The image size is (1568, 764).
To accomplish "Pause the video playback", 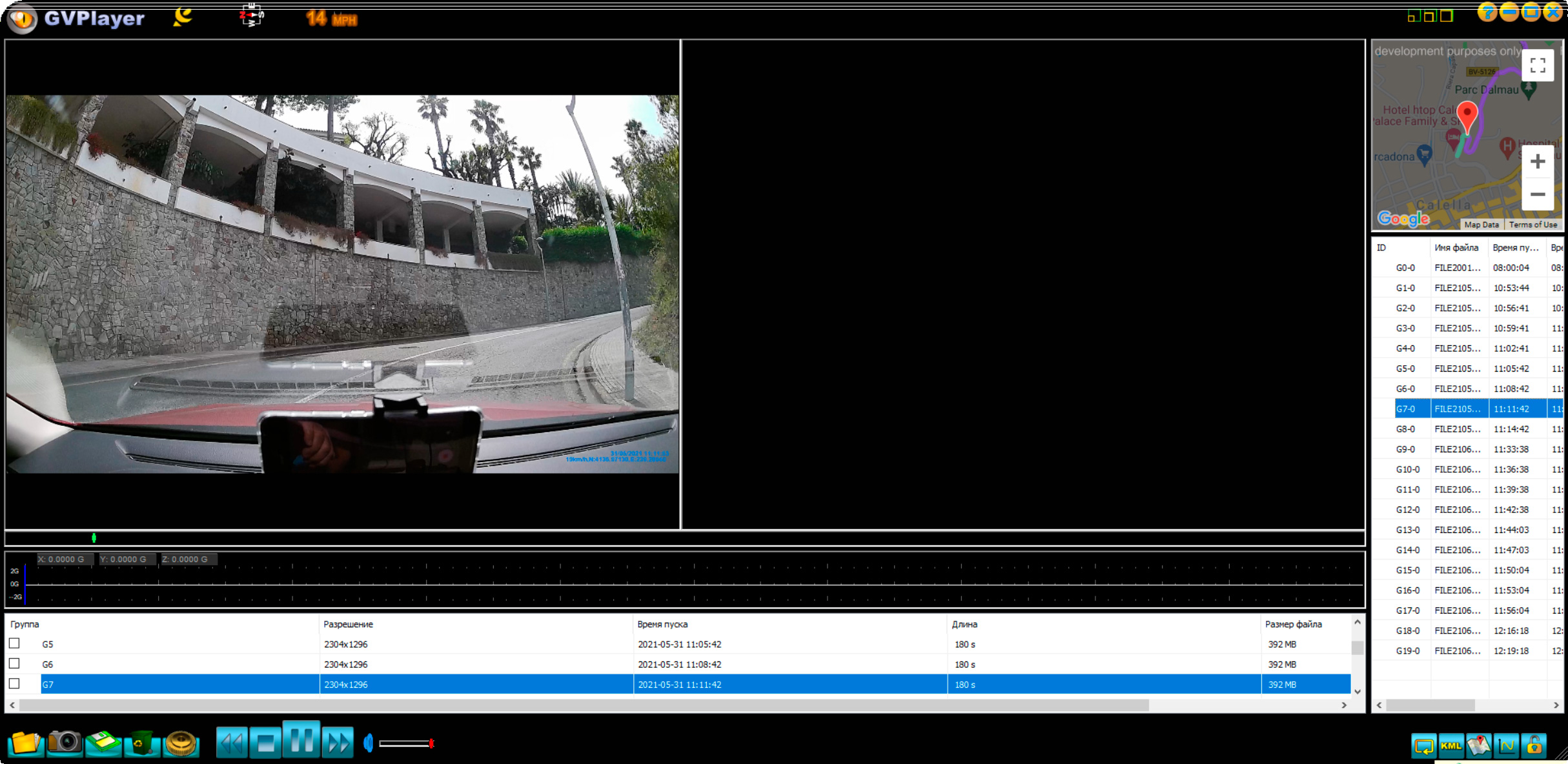I will pos(301,740).
